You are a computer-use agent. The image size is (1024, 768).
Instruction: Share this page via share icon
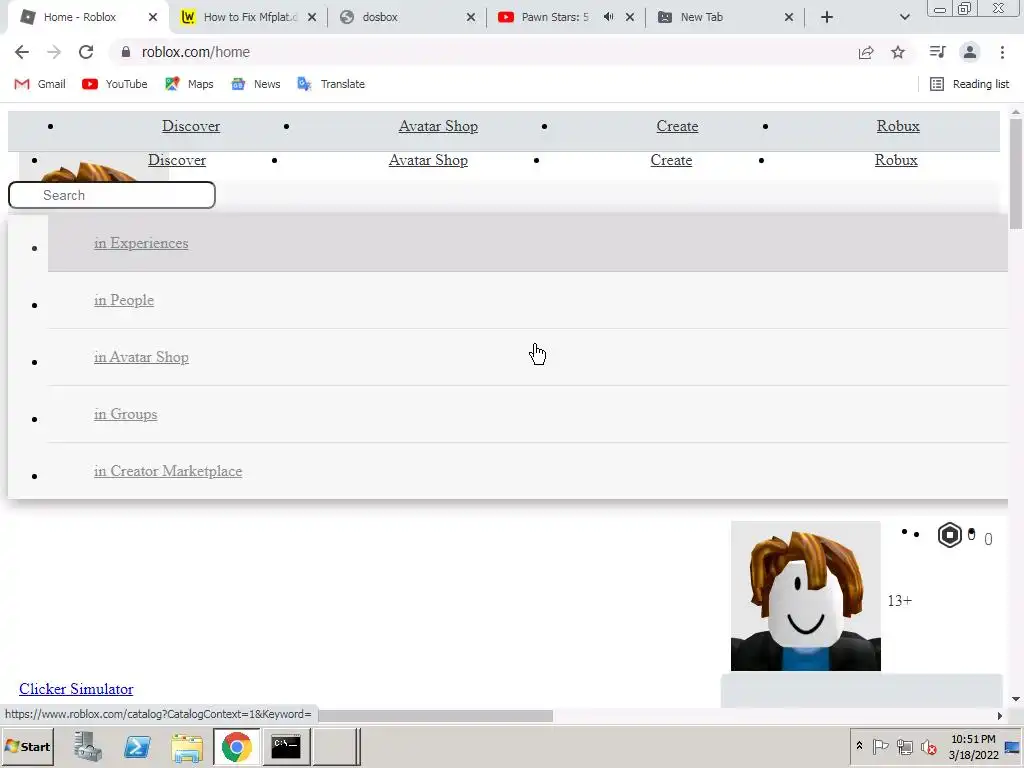coord(866,52)
